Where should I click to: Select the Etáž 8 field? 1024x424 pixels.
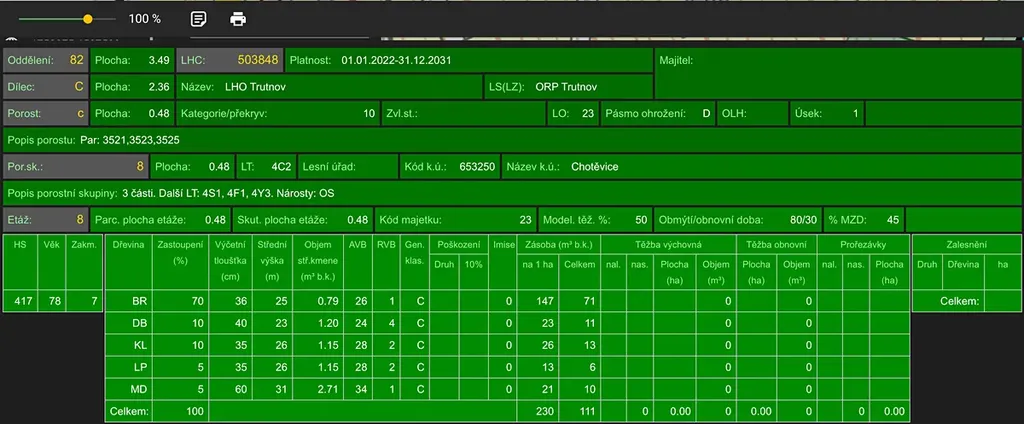click(x=46, y=220)
